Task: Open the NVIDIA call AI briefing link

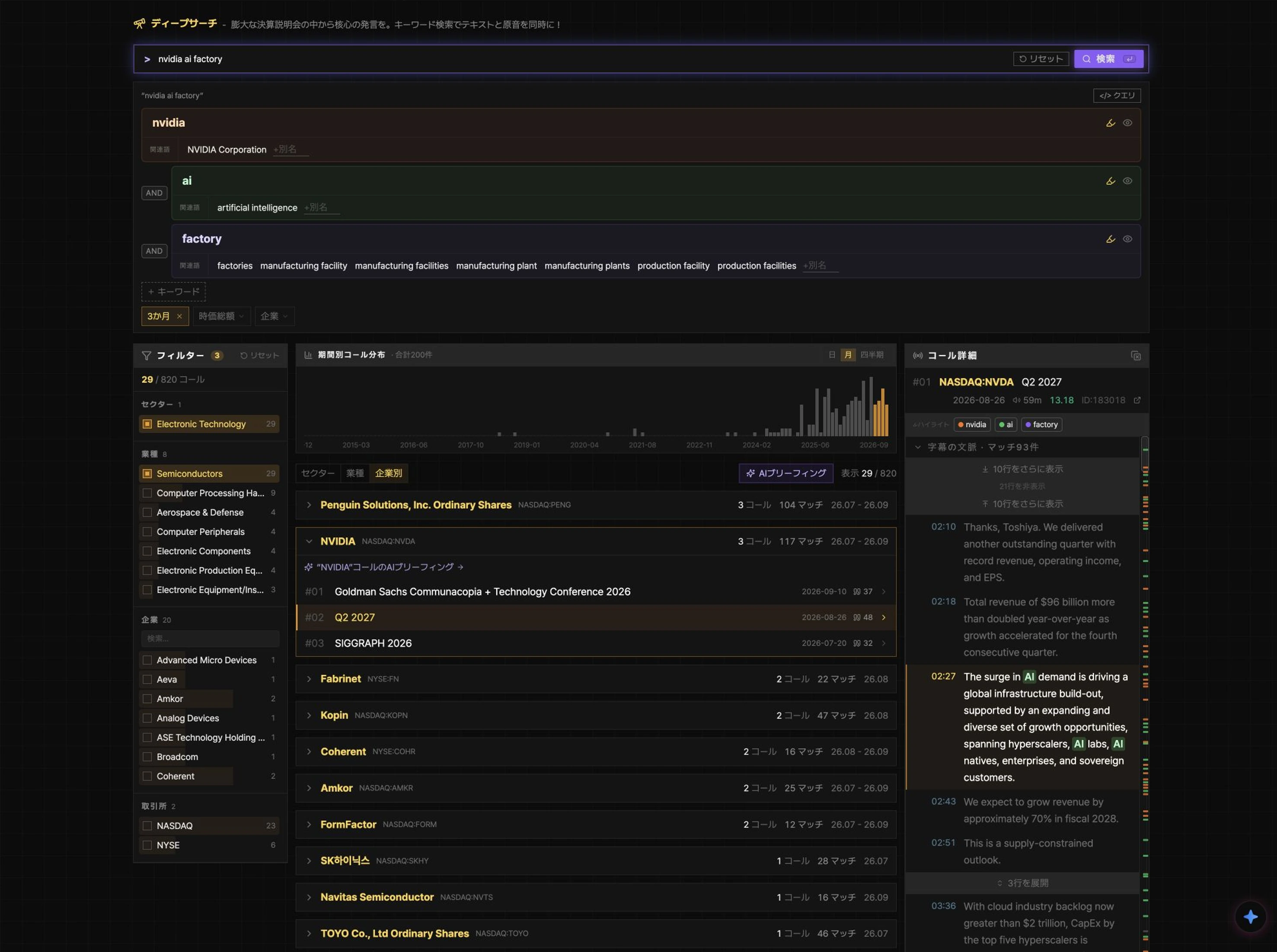Action: pyautogui.click(x=384, y=567)
